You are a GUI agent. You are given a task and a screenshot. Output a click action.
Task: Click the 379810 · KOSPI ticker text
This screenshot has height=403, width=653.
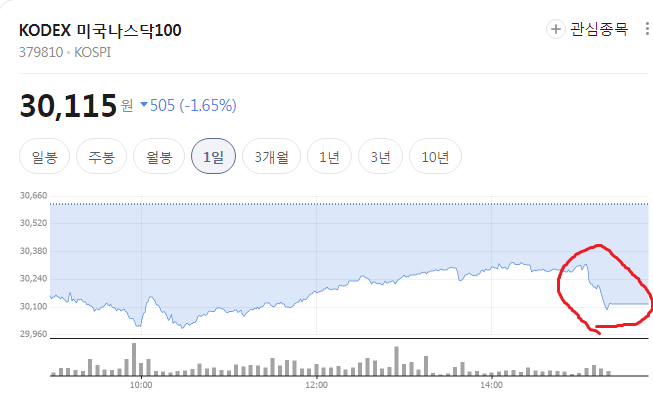[x=65, y=52]
